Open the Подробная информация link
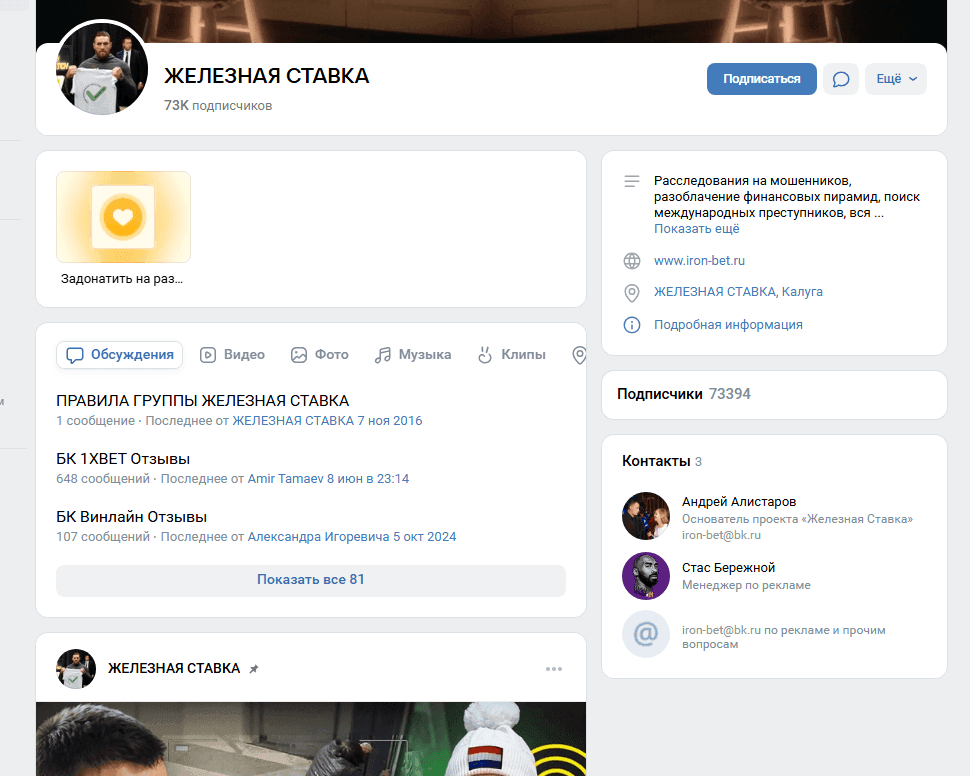Screen dimensions: 970x776 pyautogui.click(x=728, y=325)
